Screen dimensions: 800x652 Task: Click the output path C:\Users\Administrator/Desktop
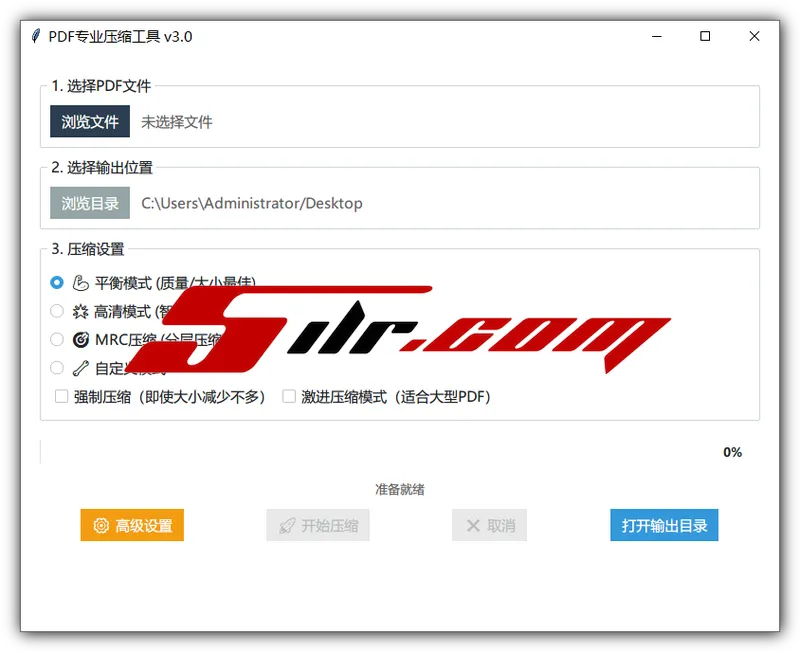(x=252, y=204)
